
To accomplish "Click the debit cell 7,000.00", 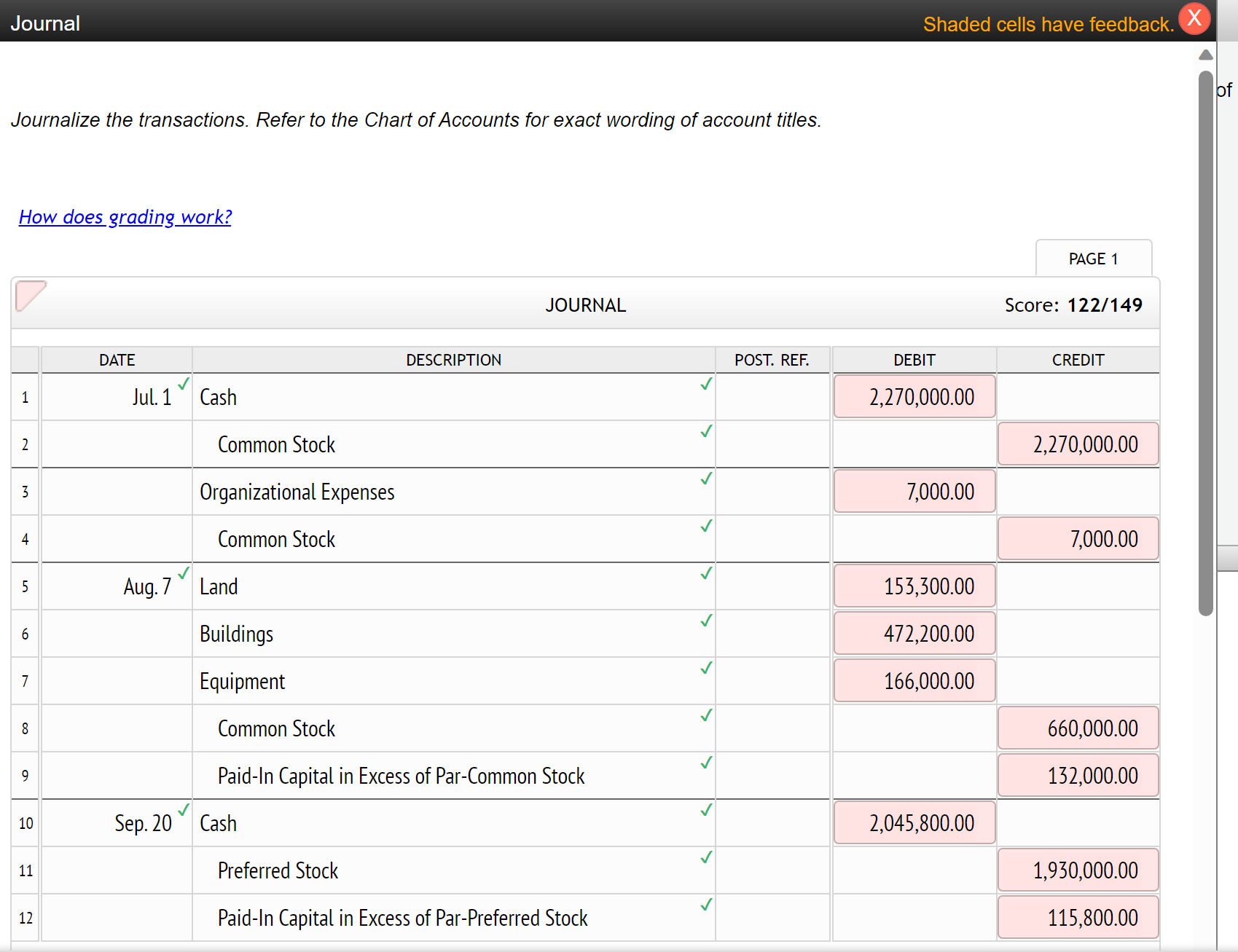I will (914, 492).
